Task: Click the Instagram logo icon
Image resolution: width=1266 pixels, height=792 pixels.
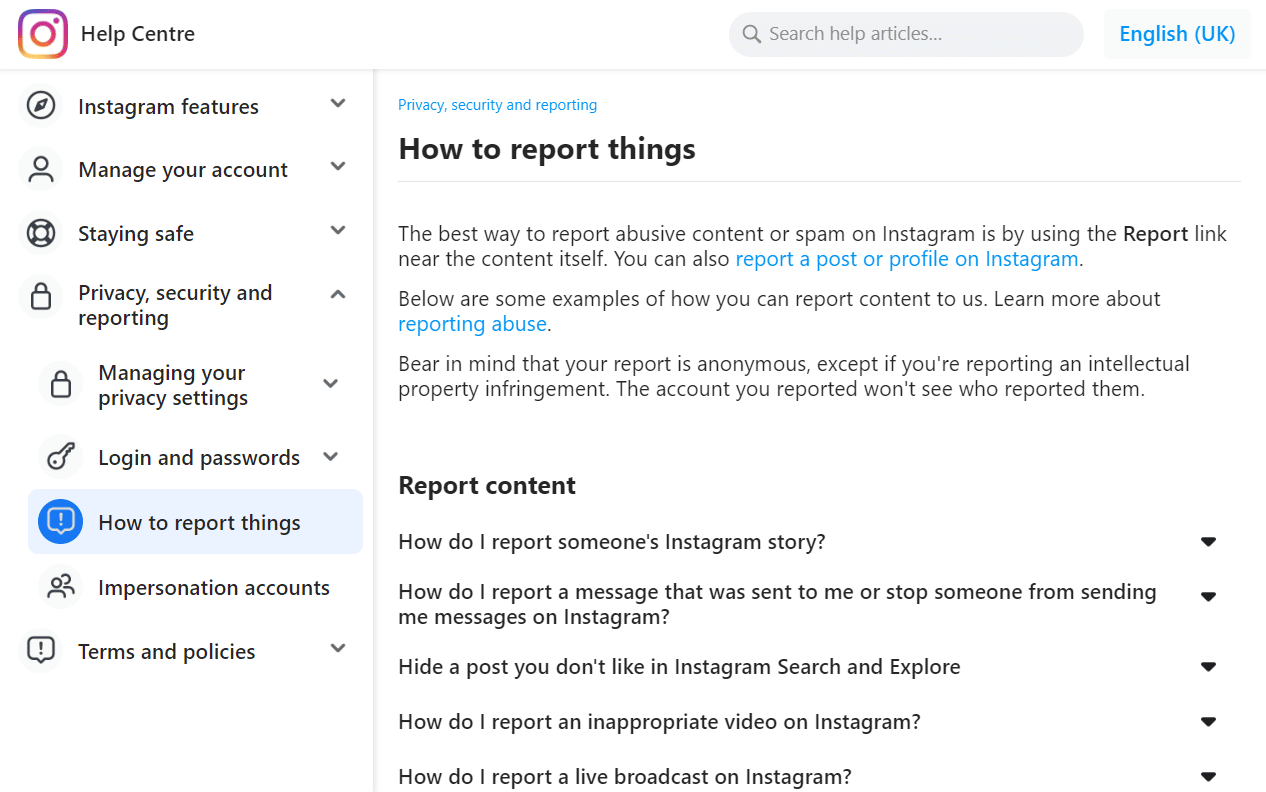Action: [x=43, y=34]
